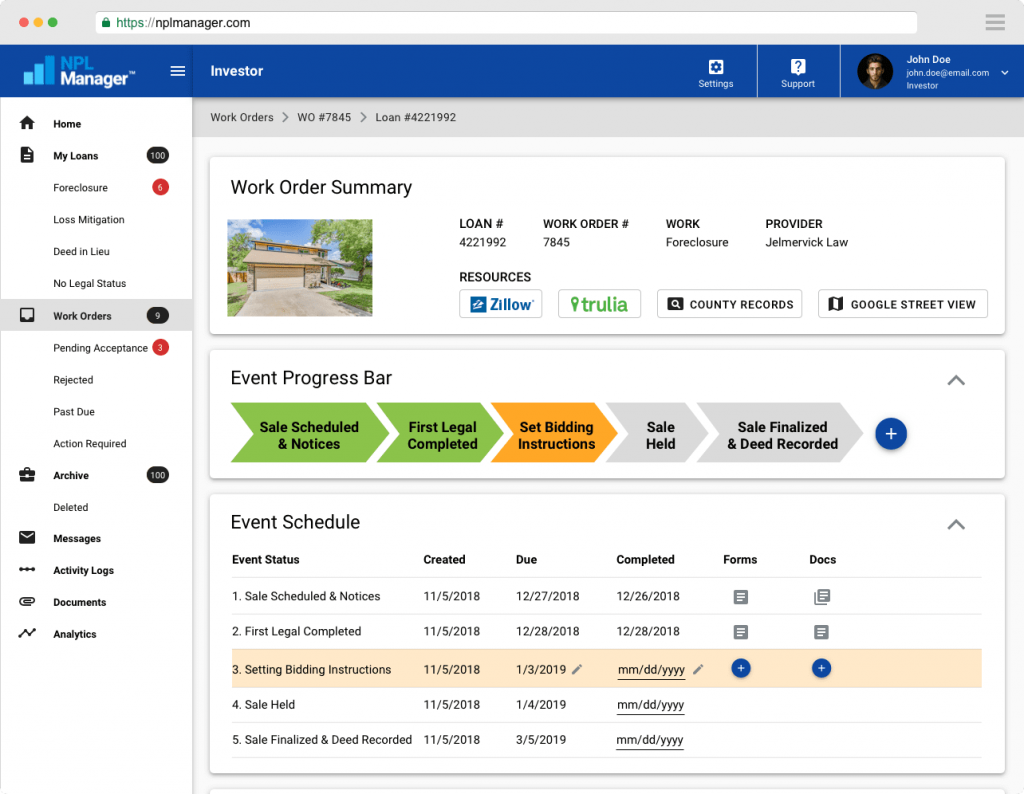This screenshot has width=1024, height=794.
Task: Click the Sale Held completed date field
Action: pos(650,705)
